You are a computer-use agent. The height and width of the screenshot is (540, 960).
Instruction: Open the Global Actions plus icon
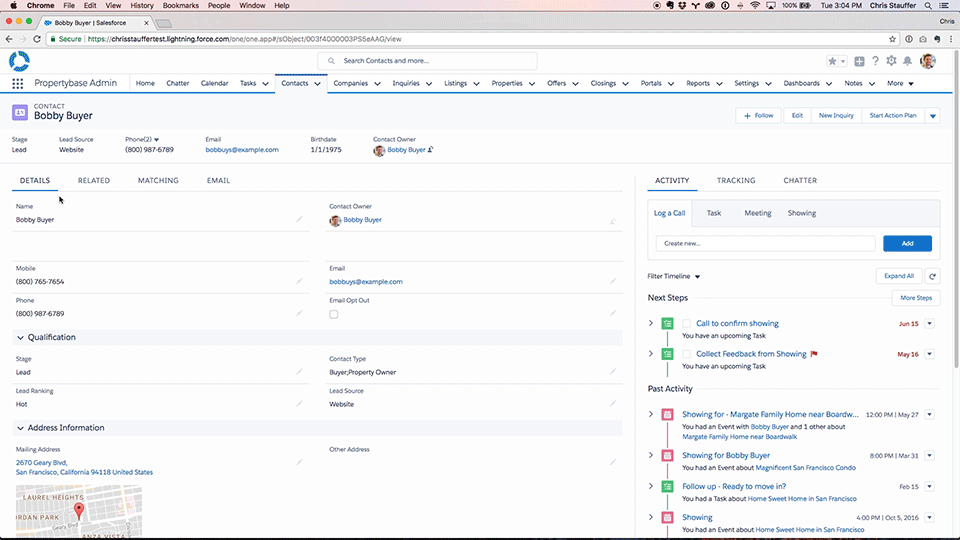click(x=860, y=61)
